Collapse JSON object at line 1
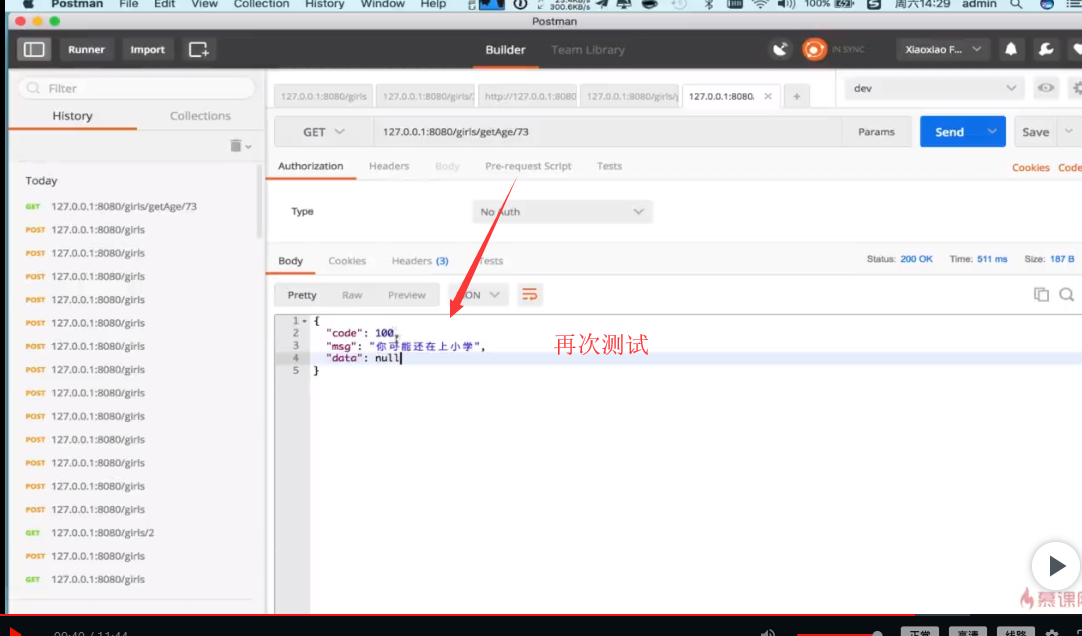The image size is (1082, 636). tap(304, 321)
